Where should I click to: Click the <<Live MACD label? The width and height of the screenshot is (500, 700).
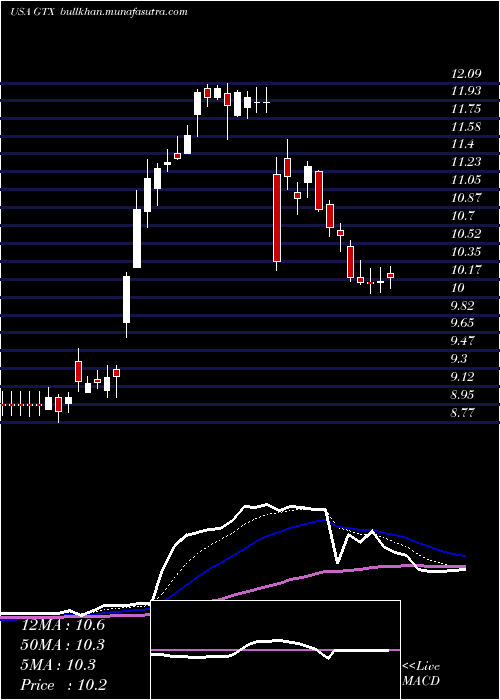pyautogui.click(x=421, y=674)
